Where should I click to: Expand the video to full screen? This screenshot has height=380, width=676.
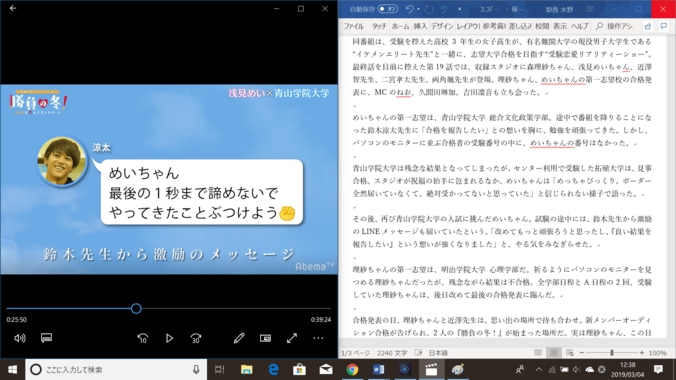coord(292,338)
